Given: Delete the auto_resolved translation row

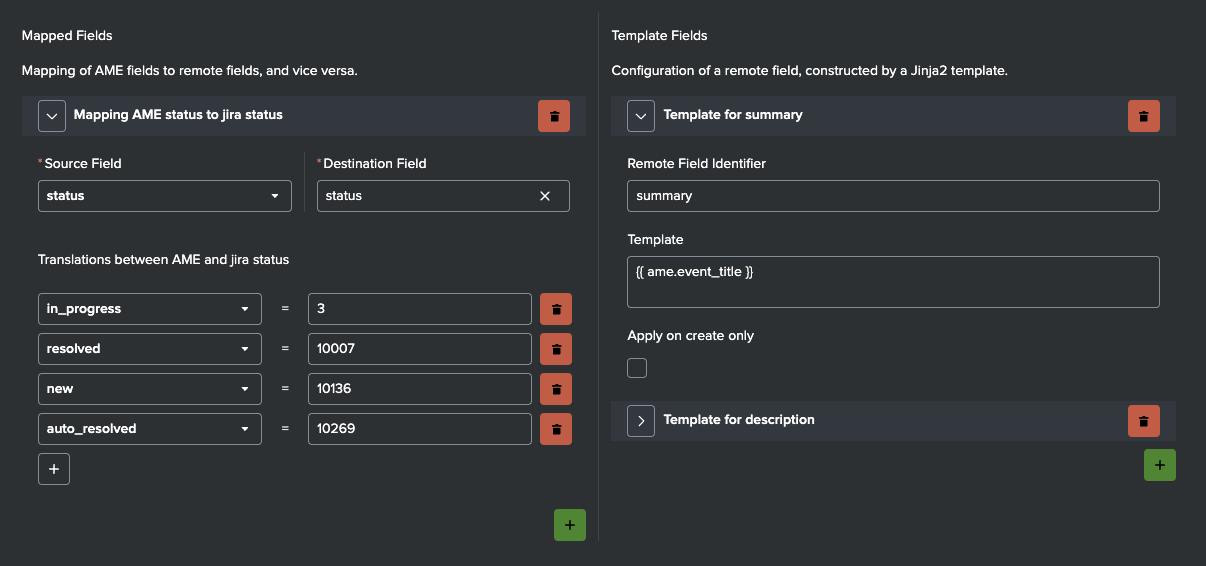Looking at the screenshot, I should tap(556, 429).
